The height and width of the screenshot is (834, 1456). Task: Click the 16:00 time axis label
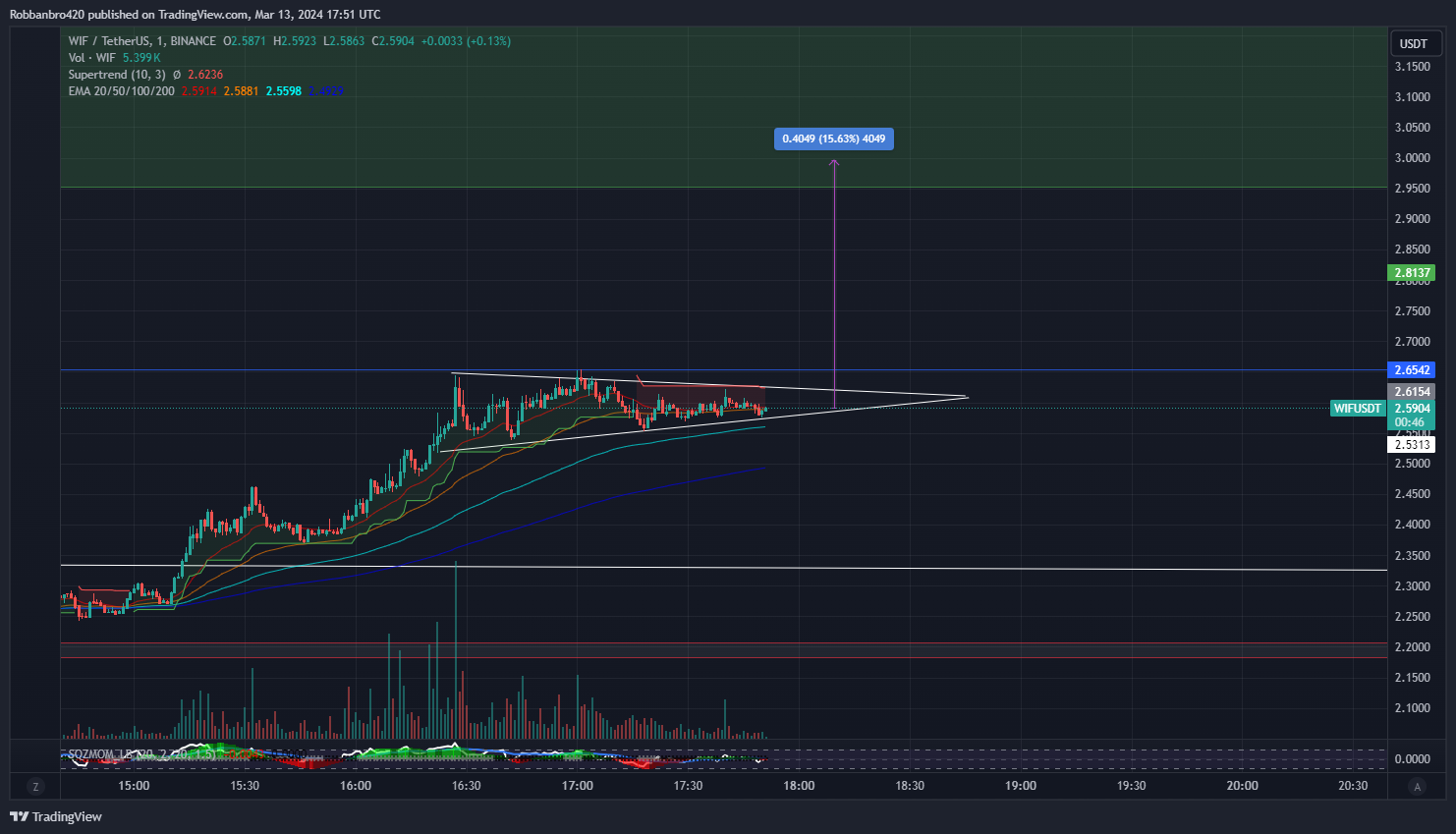pos(356,786)
